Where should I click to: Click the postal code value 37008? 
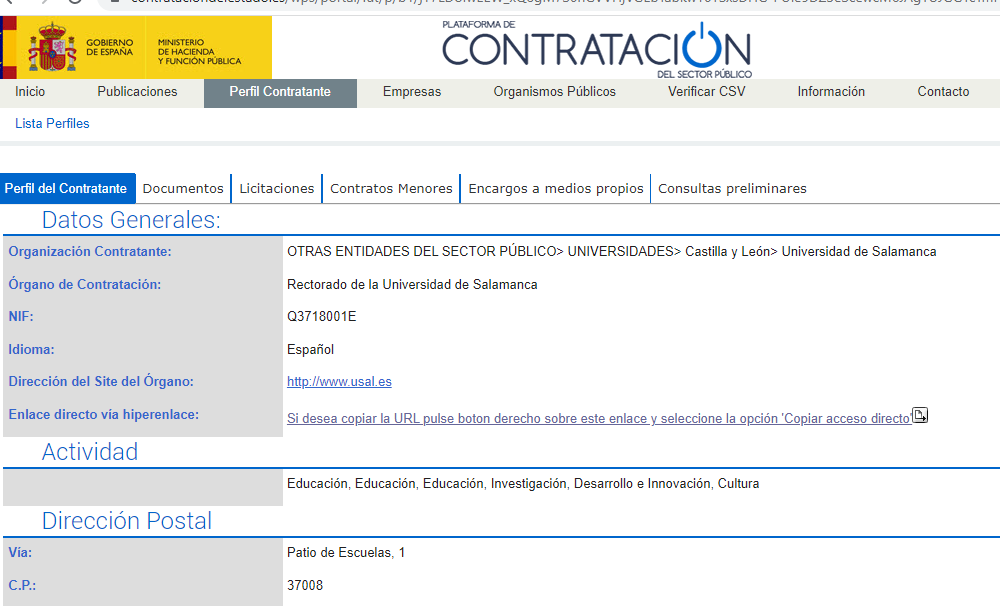[305, 586]
